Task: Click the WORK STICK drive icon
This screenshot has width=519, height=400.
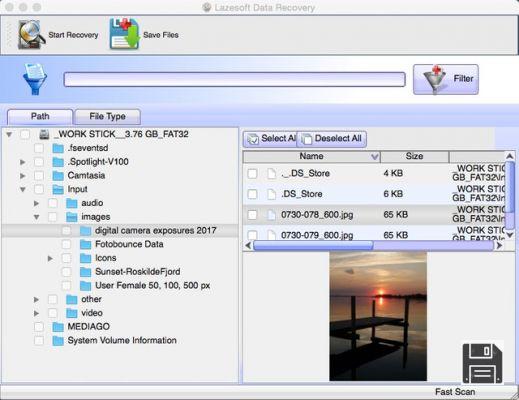Action: pyautogui.click(x=45, y=134)
